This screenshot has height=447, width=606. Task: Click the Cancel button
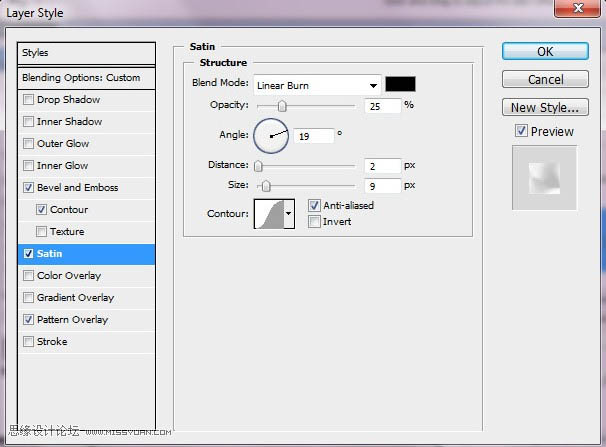pos(545,79)
